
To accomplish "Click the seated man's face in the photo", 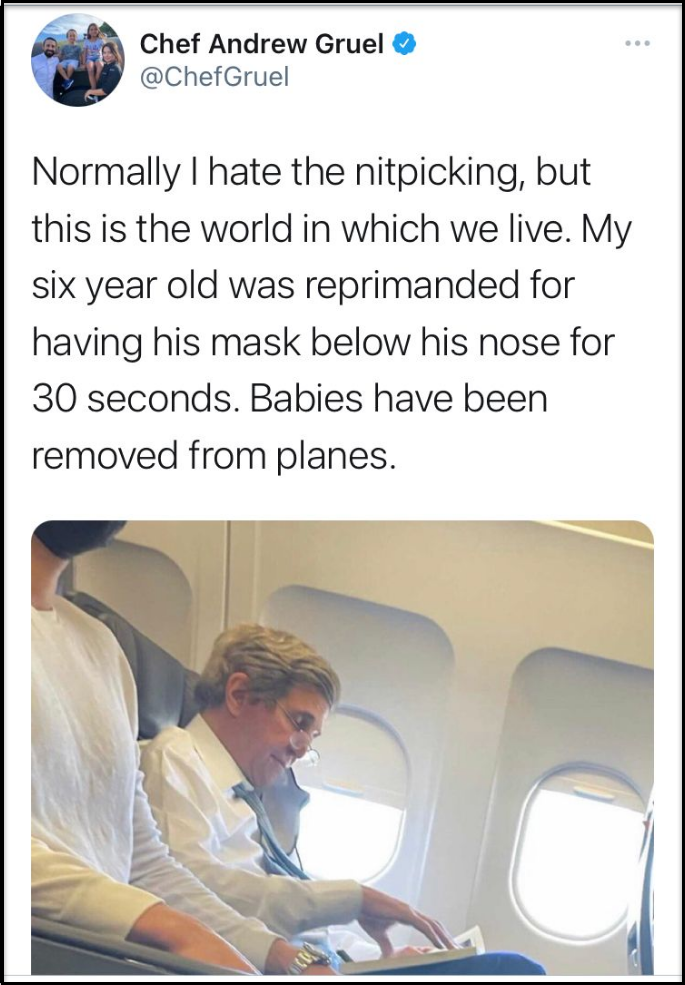I will (x=291, y=732).
